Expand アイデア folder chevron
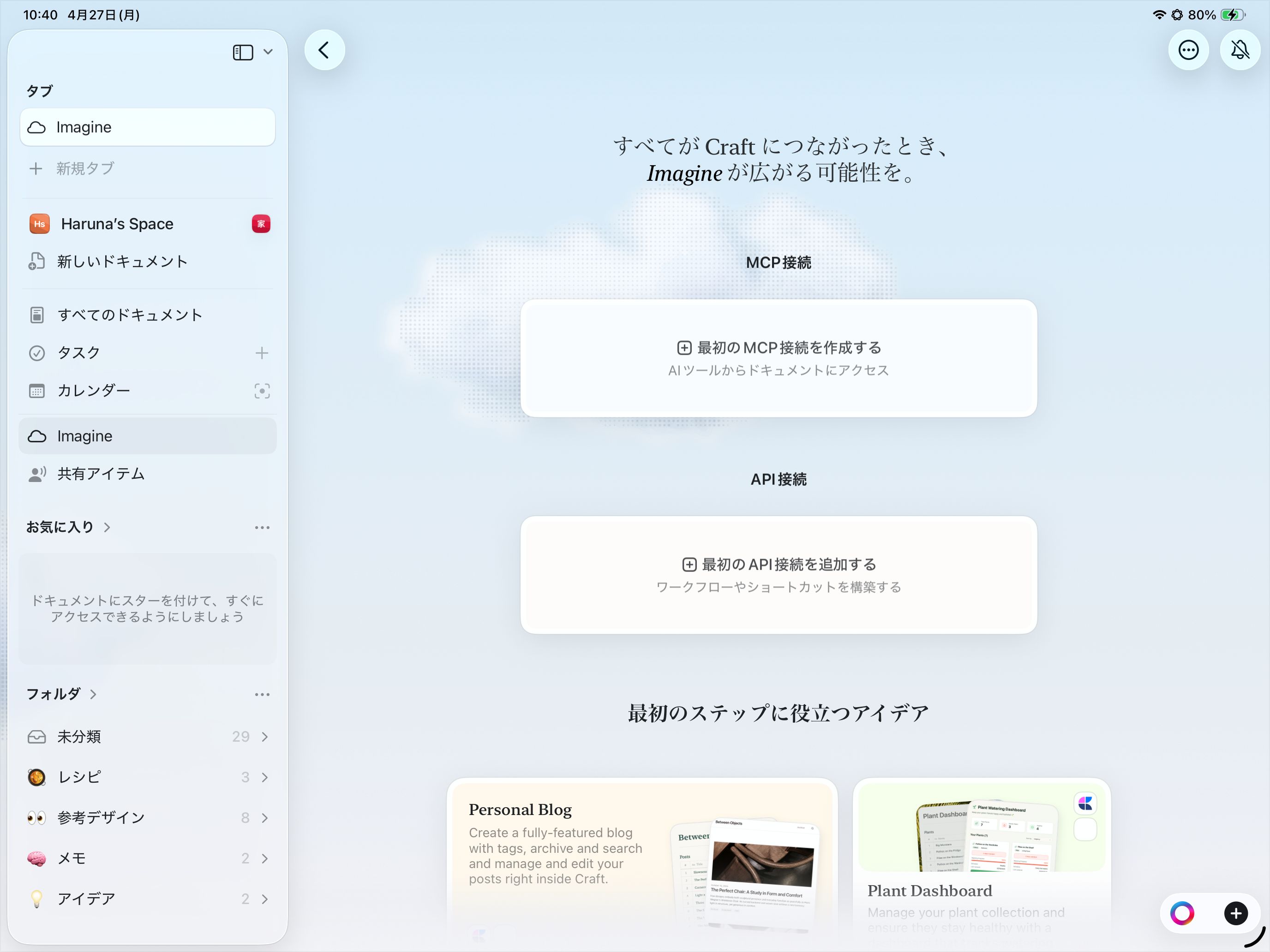The width and height of the screenshot is (1270, 952). (x=265, y=899)
